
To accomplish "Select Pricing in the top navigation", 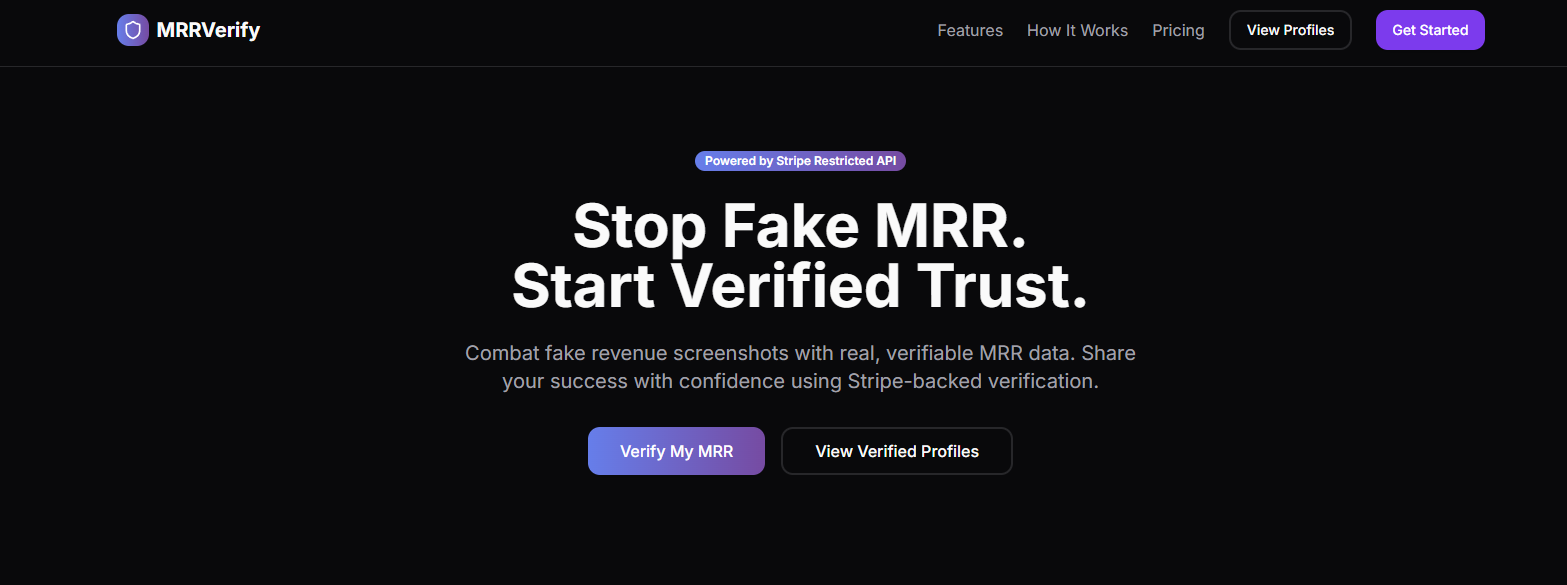I will (x=1178, y=30).
